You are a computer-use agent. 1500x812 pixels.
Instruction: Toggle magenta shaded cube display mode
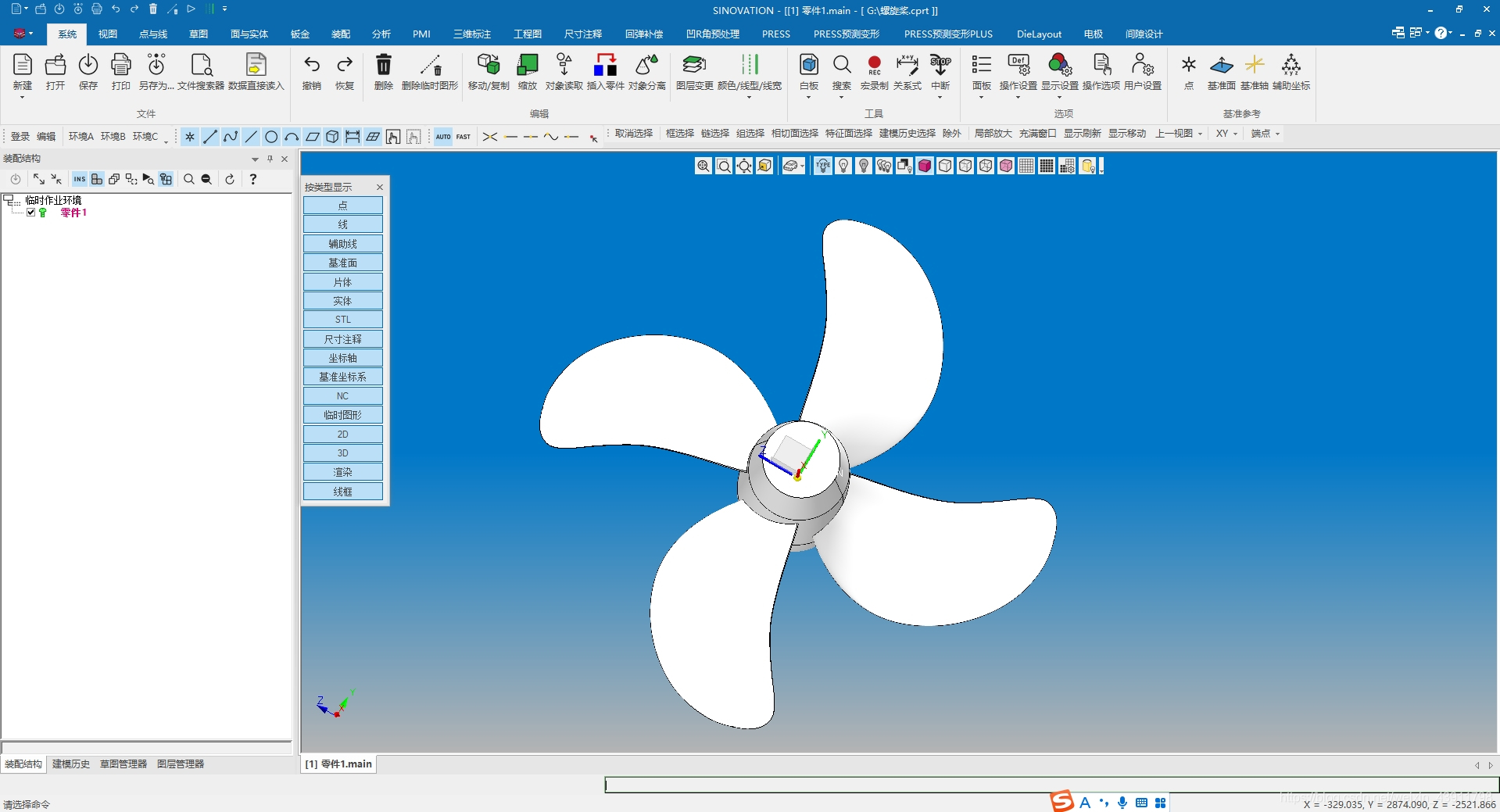click(x=925, y=166)
